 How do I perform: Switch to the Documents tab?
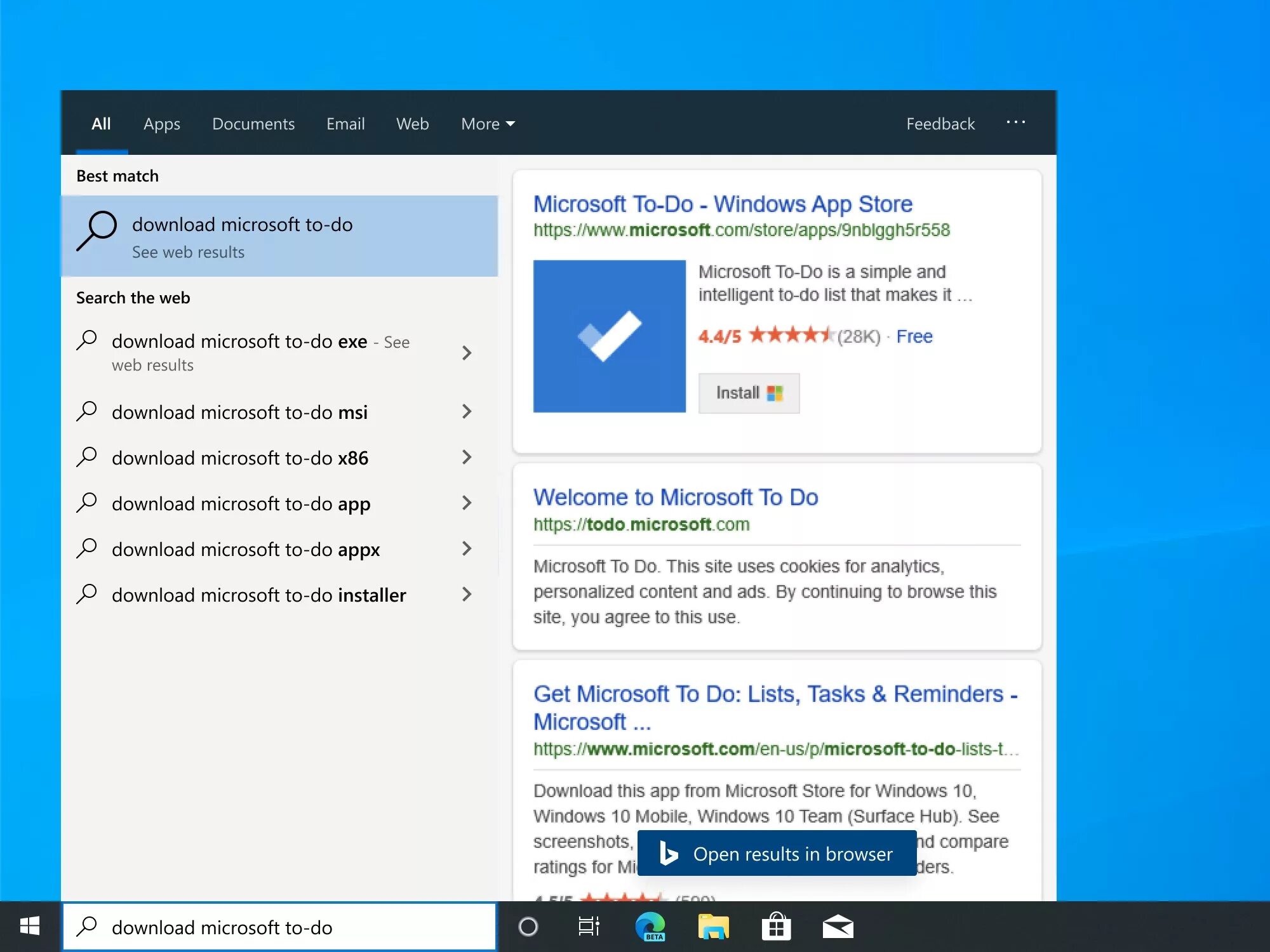tap(253, 124)
